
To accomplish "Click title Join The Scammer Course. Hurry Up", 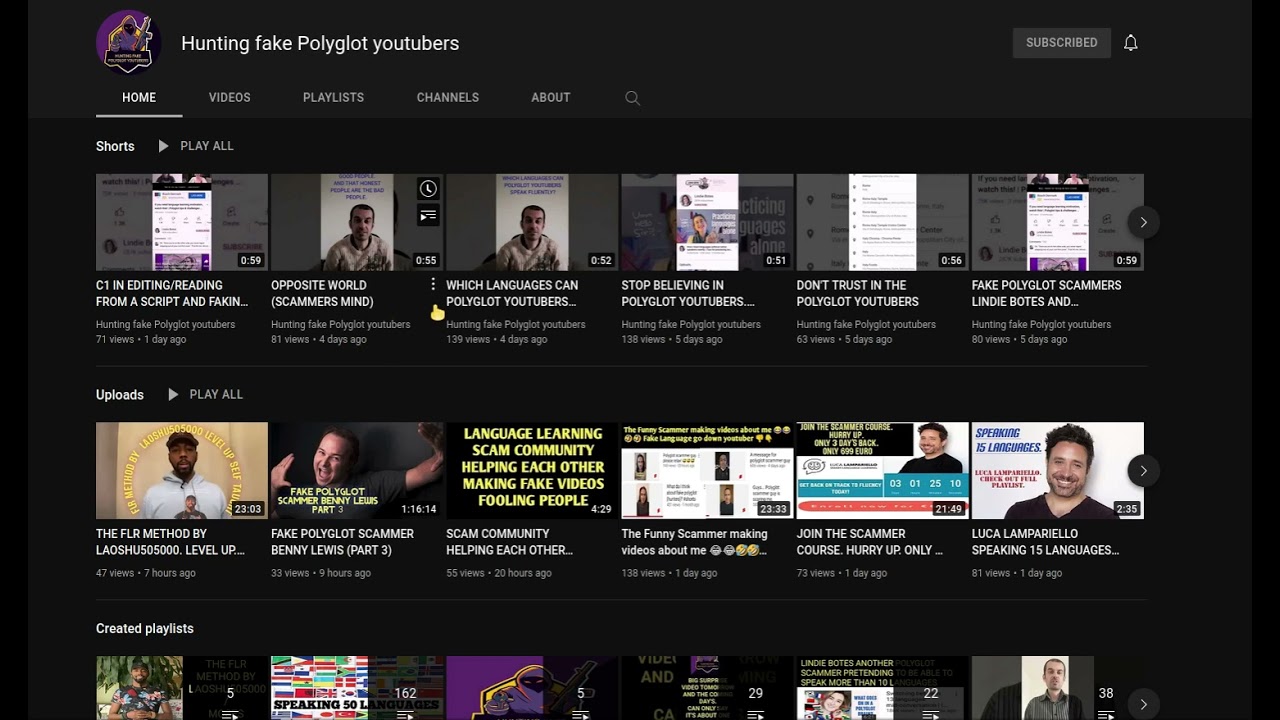I will (870, 542).
